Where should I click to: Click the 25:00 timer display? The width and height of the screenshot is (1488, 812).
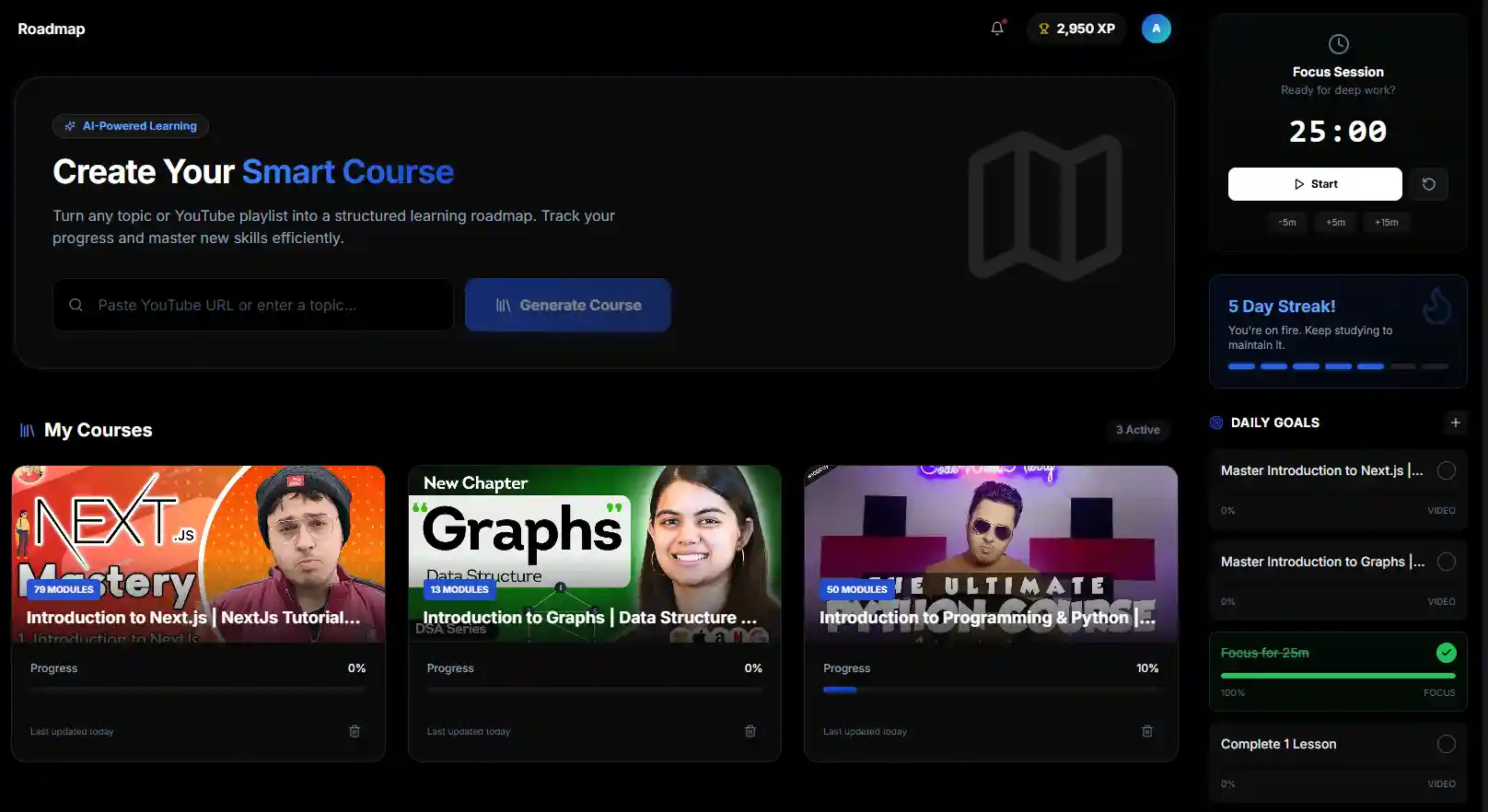1338,132
